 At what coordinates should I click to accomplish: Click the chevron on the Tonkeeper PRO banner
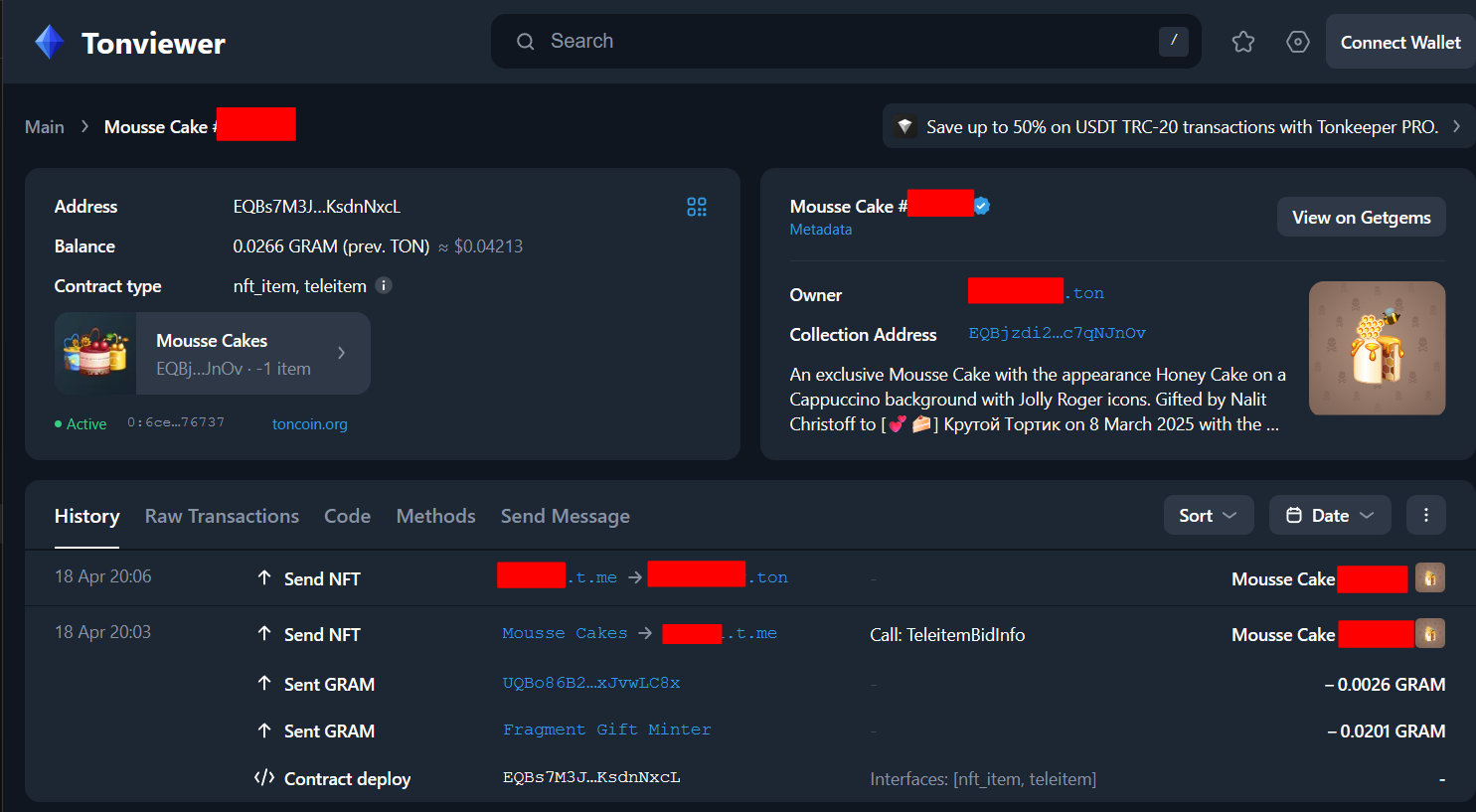1456,126
